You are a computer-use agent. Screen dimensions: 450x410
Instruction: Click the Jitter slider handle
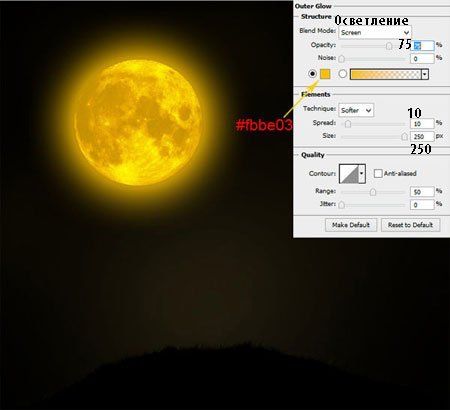point(341,205)
